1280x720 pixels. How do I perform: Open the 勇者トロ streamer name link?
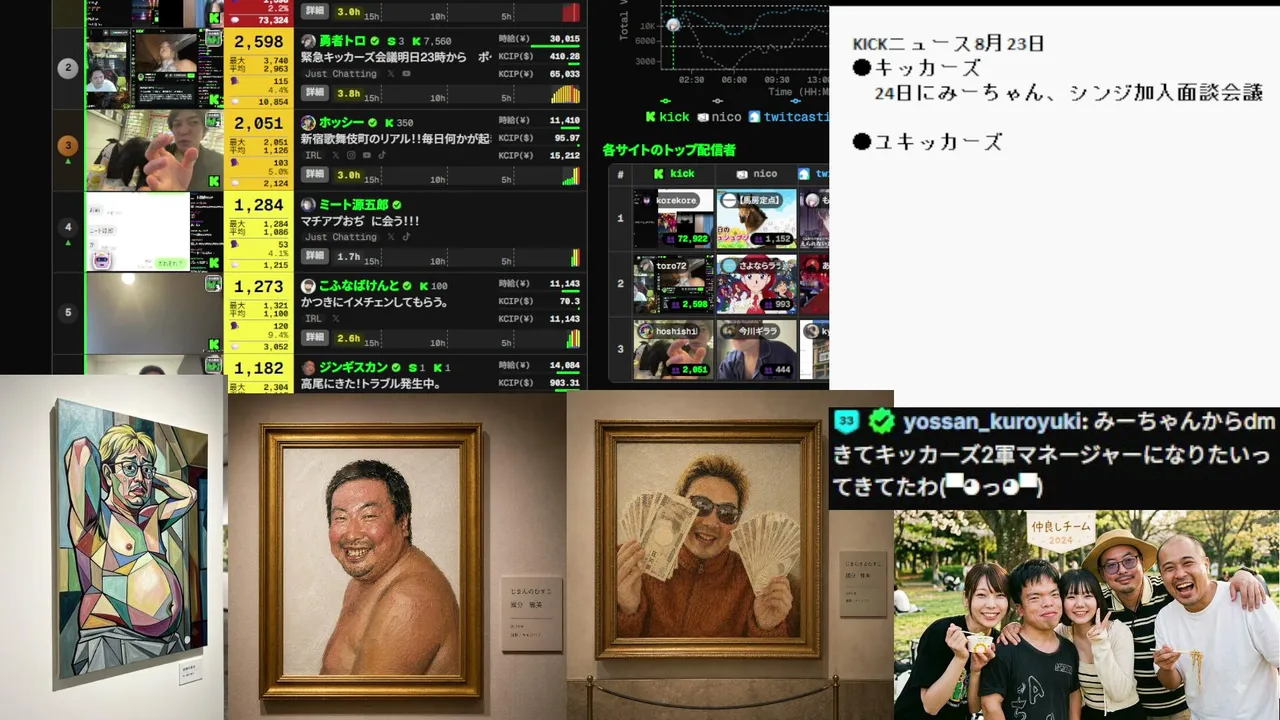pos(342,41)
